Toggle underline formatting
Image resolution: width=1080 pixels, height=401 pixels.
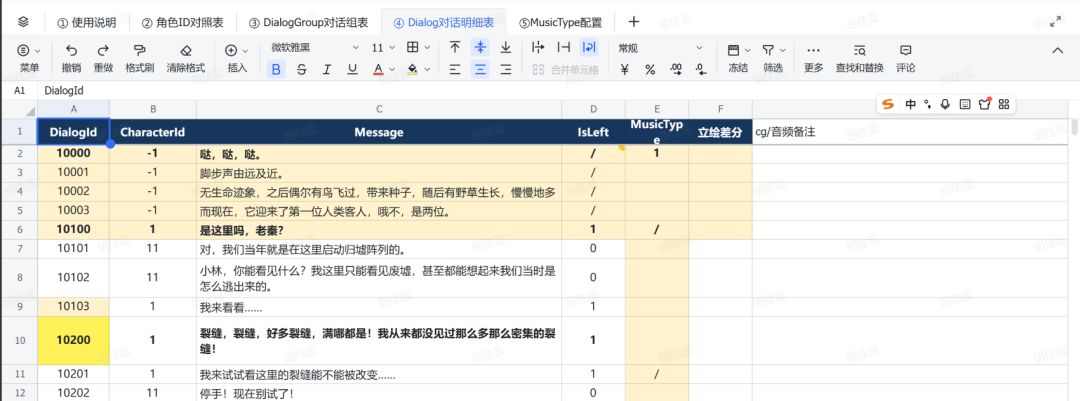(x=352, y=69)
